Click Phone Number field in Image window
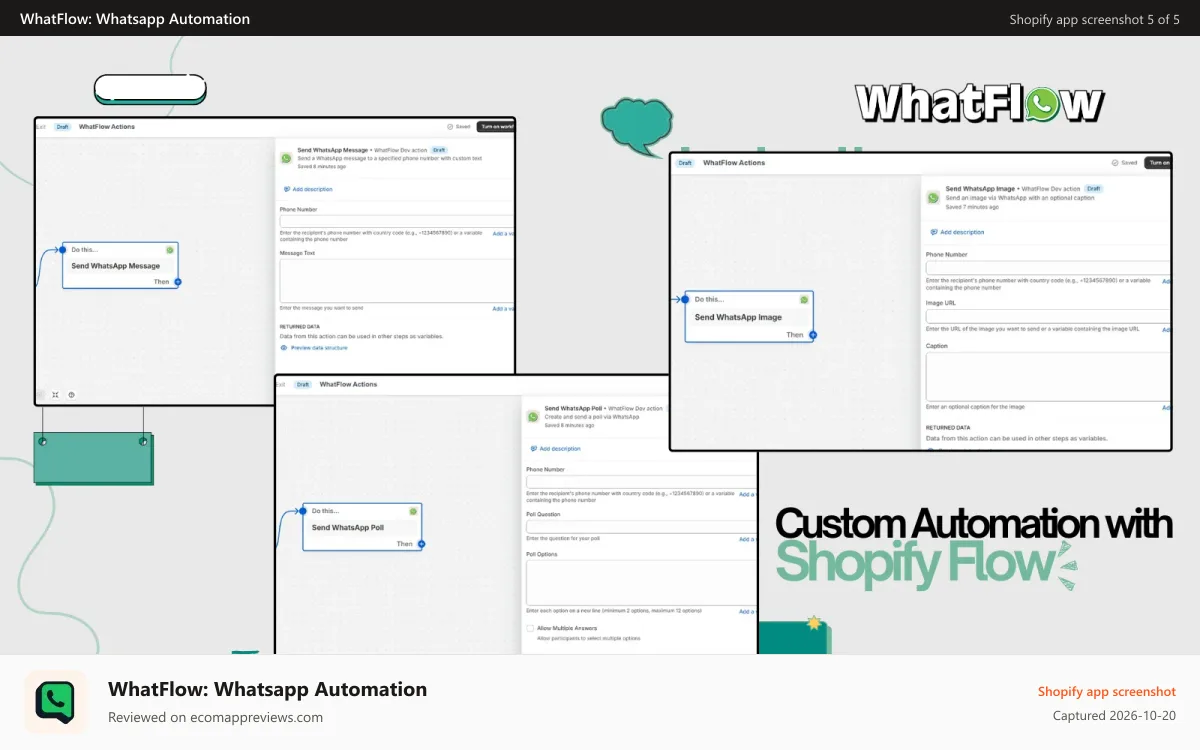The image size is (1200, 750). (1048, 268)
